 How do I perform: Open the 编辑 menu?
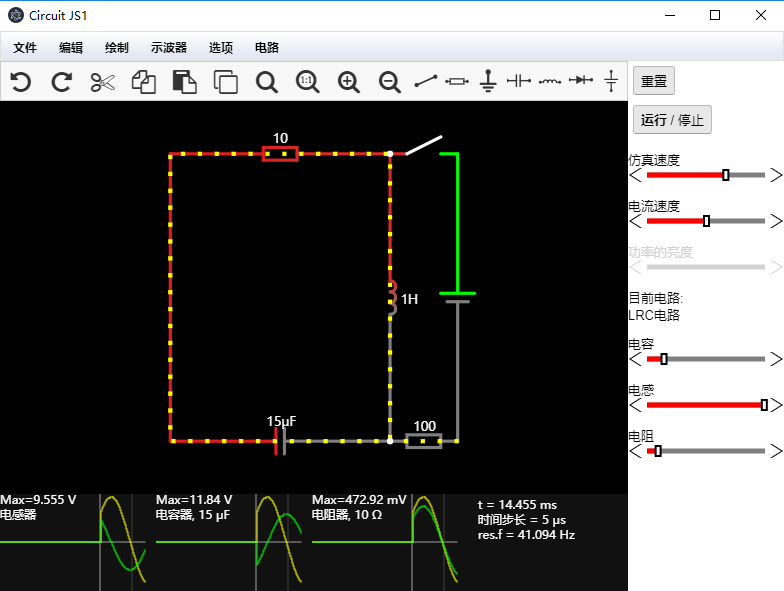click(71, 48)
